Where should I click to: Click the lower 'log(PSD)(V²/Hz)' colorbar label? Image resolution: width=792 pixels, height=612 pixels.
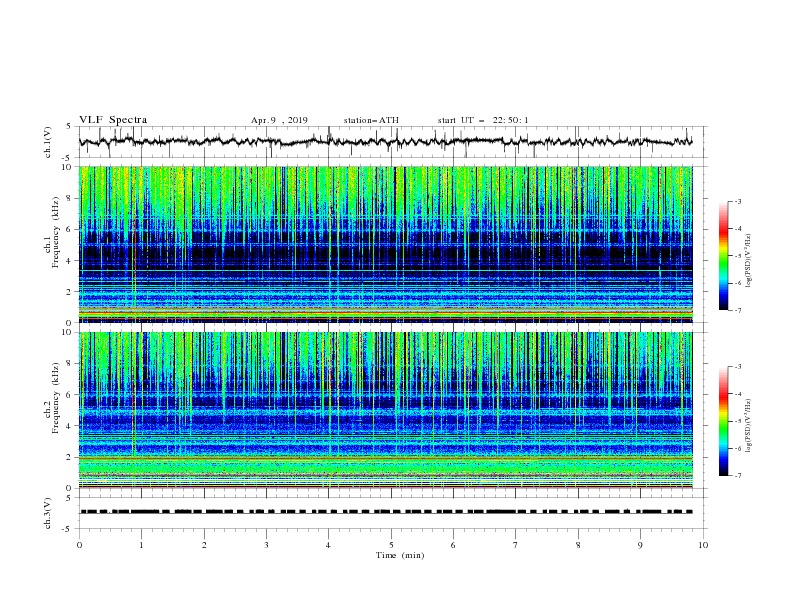(x=748, y=426)
